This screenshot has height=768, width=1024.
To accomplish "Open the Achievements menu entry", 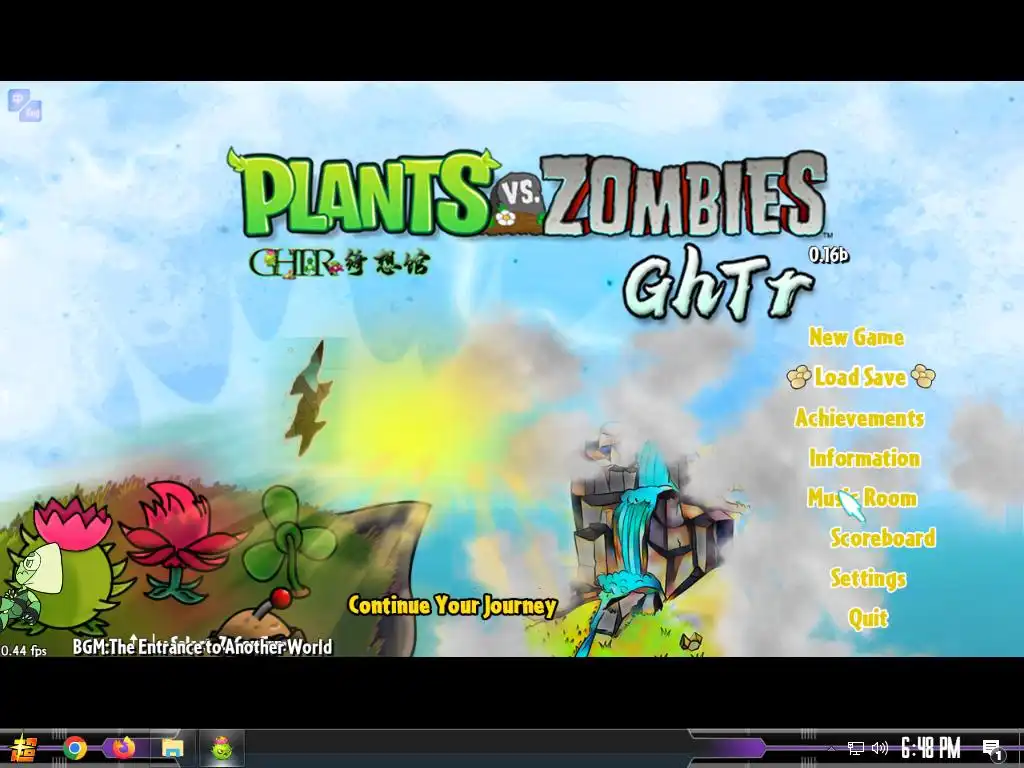I will pyautogui.click(x=859, y=417).
